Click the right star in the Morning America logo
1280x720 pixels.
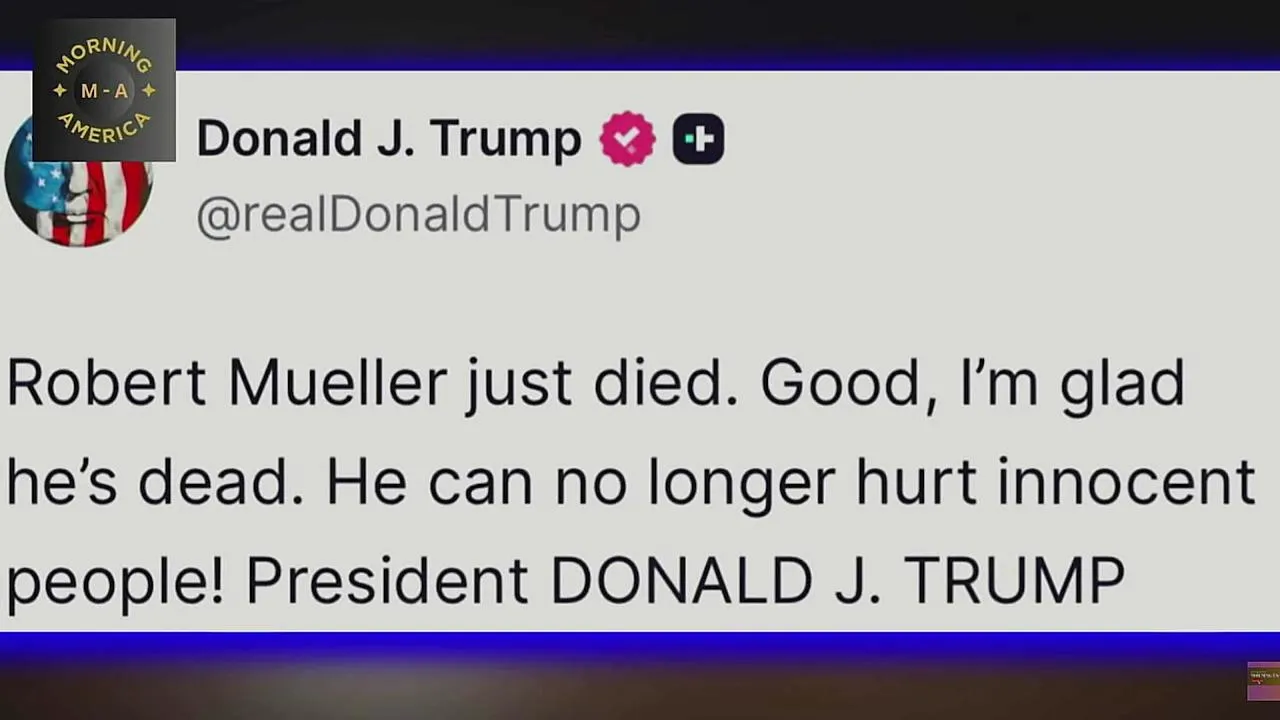(x=149, y=91)
